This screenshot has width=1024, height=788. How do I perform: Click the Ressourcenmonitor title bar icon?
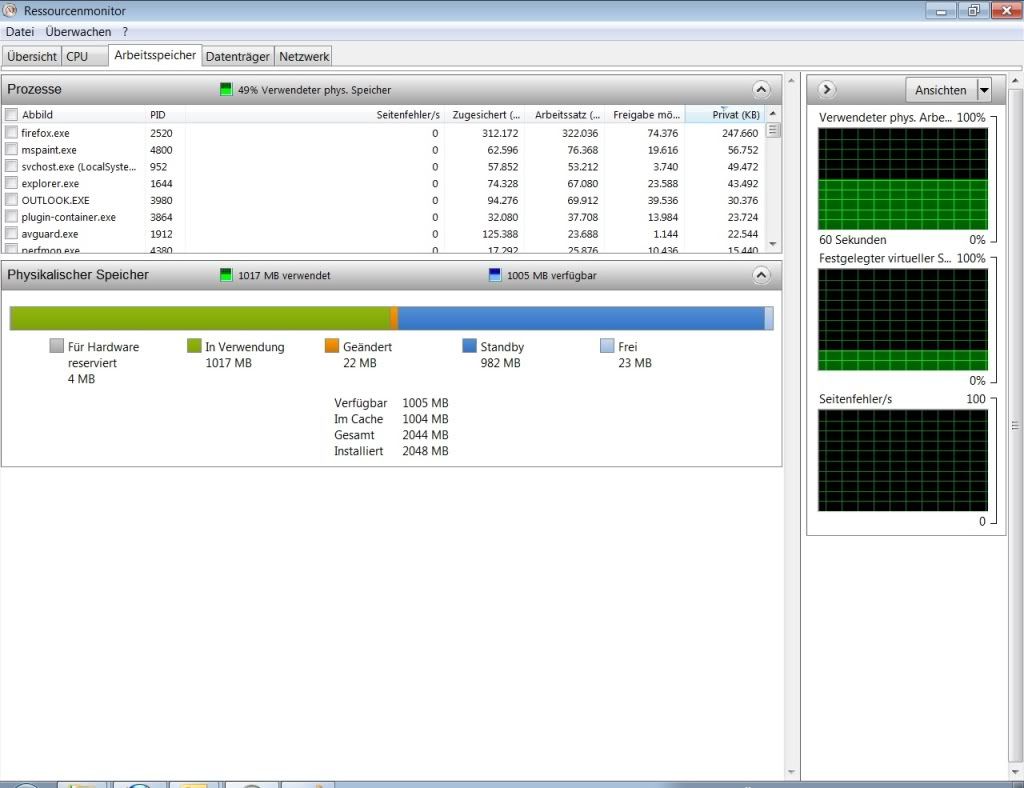point(11,11)
